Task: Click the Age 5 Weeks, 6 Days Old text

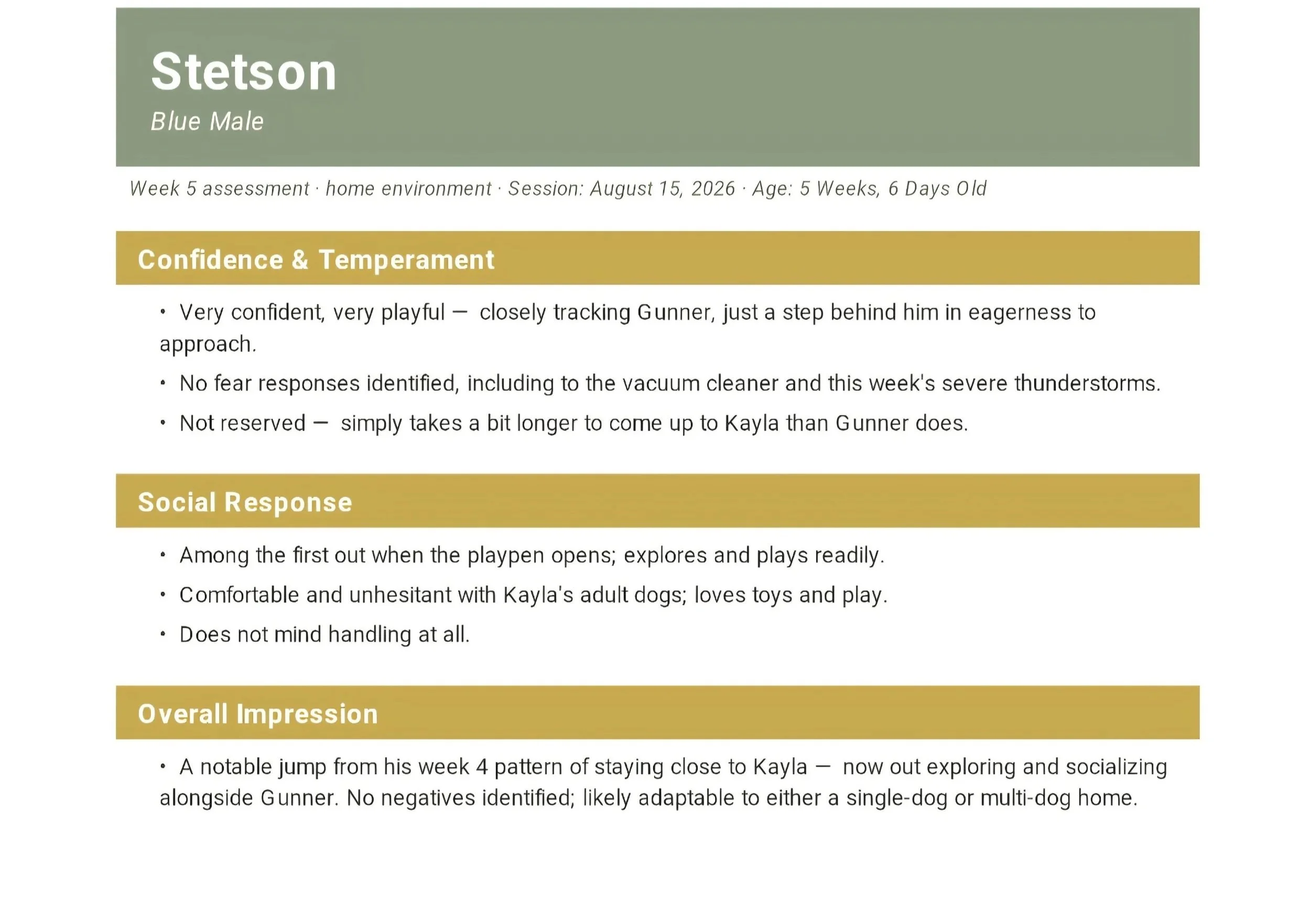Action: coord(870,188)
